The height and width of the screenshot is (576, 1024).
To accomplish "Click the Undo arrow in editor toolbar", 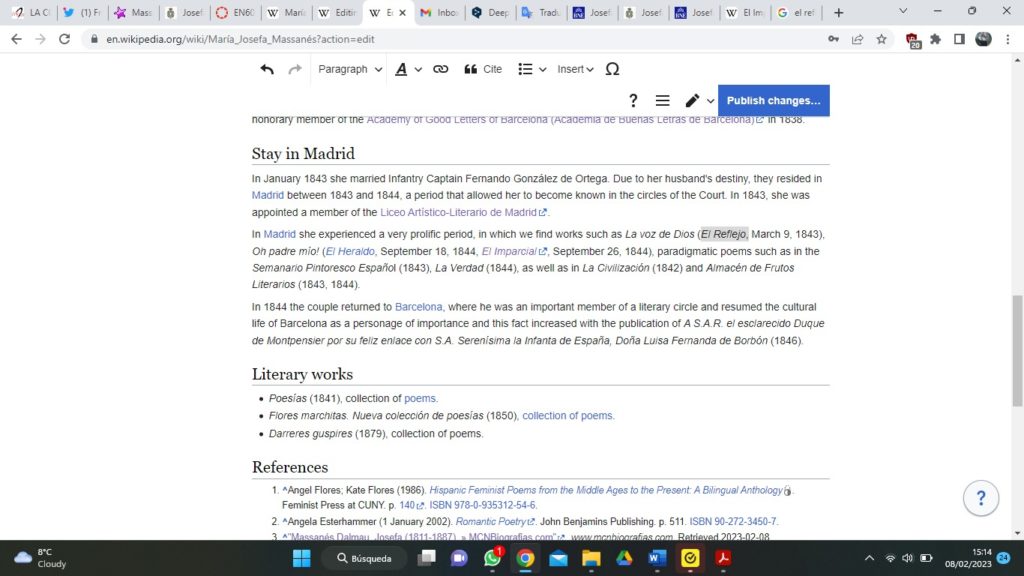I will (267, 69).
